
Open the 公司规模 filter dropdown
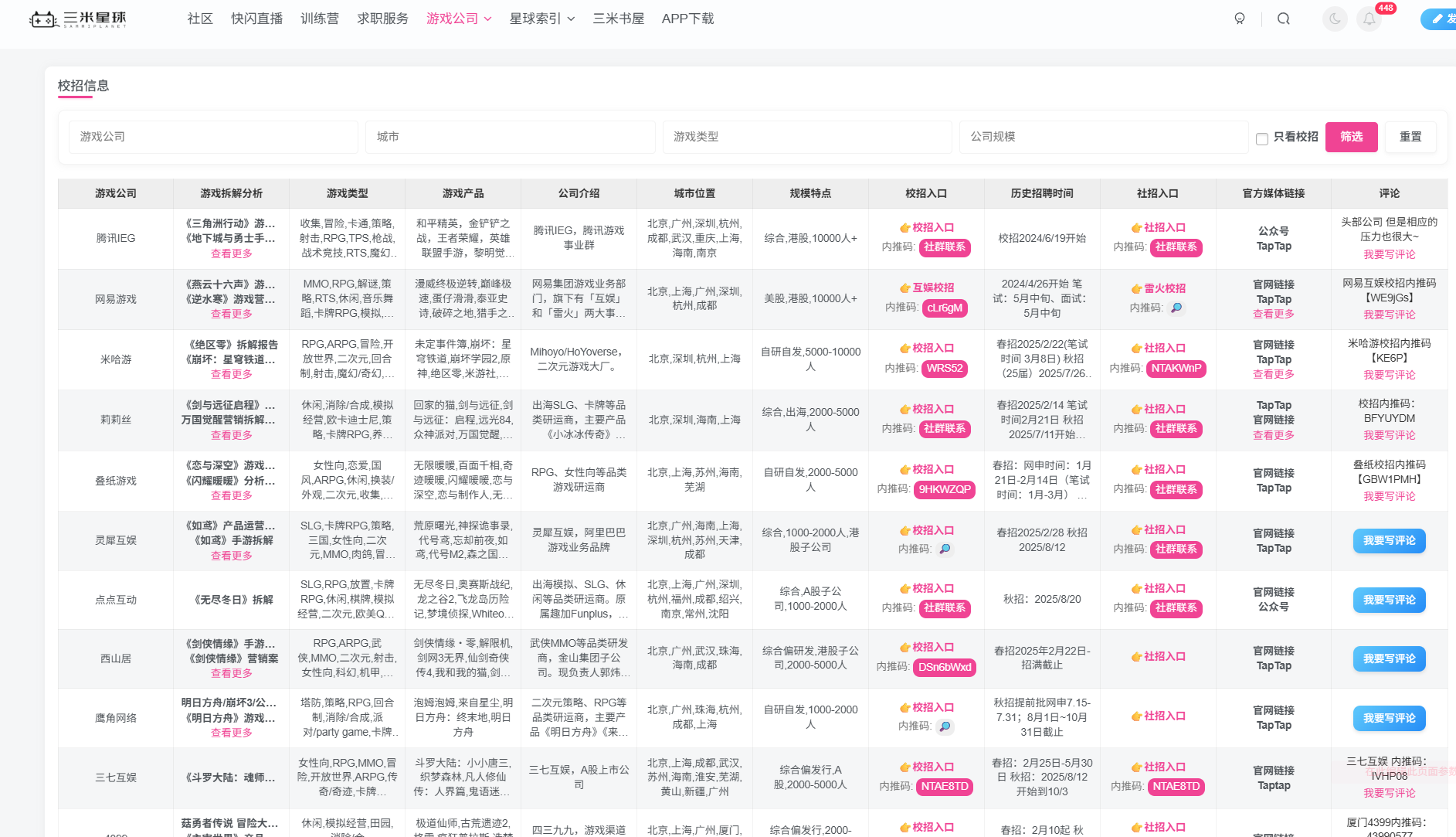(x=1103, y=137)
